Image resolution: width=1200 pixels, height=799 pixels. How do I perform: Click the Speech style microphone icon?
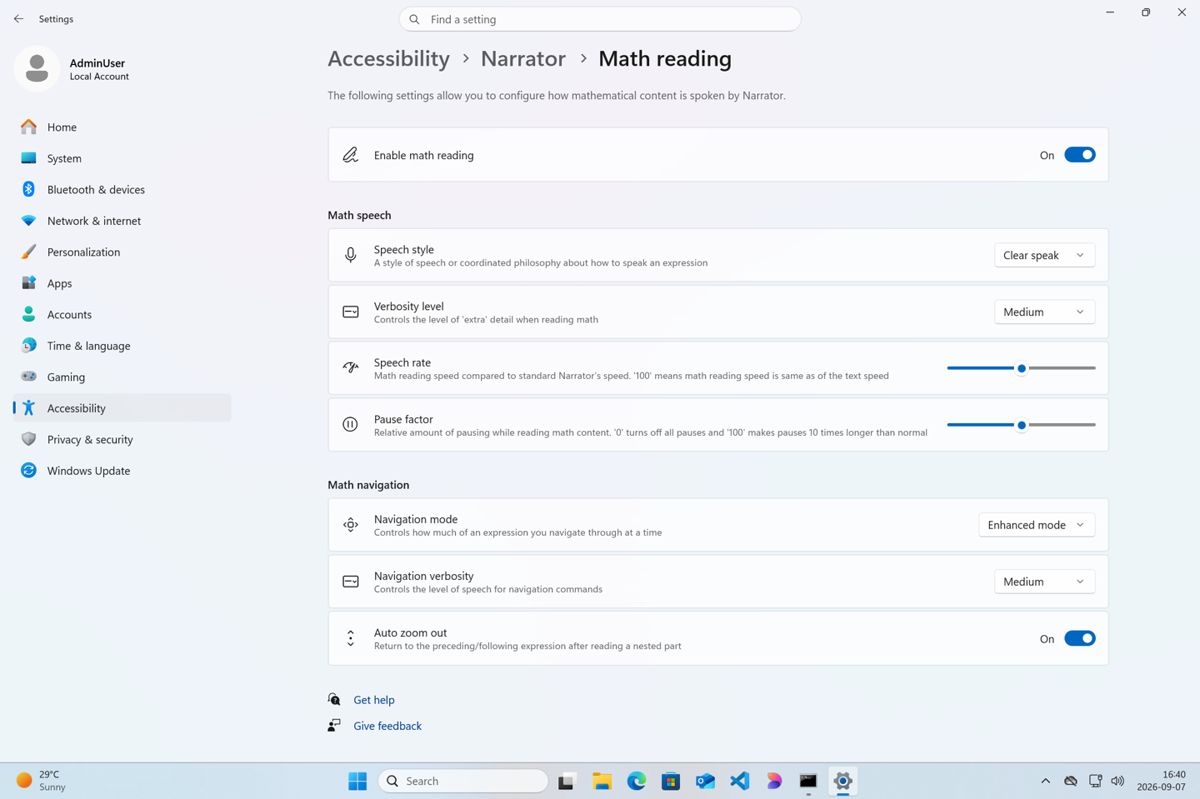350,255
